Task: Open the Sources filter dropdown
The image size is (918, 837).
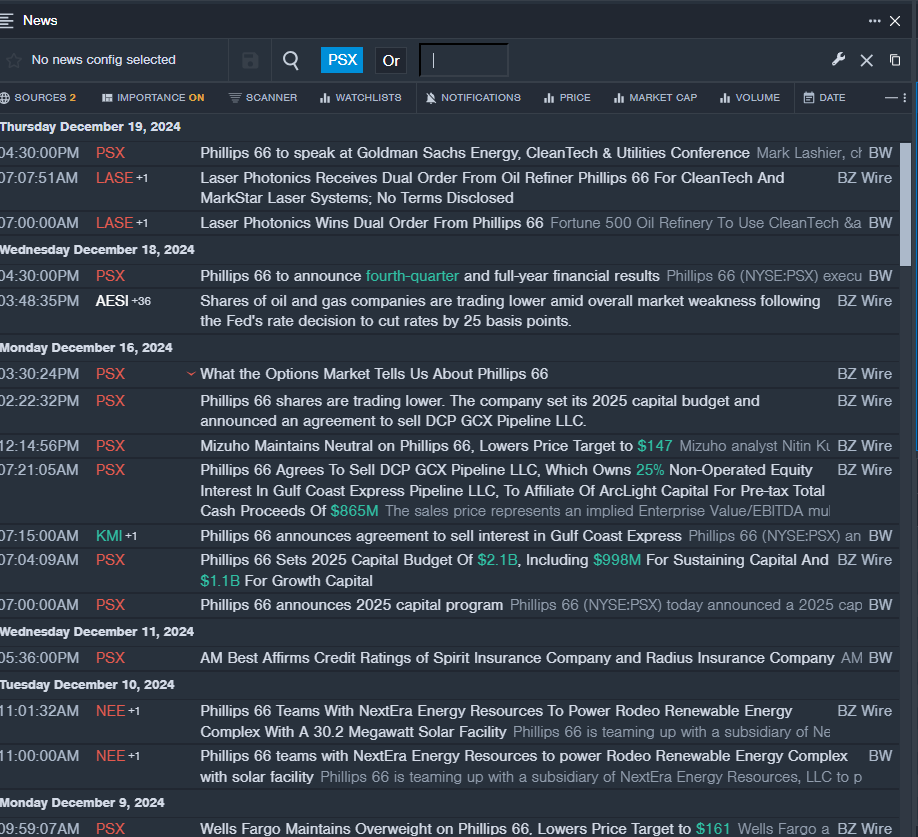Action: (x=39, y=98)
